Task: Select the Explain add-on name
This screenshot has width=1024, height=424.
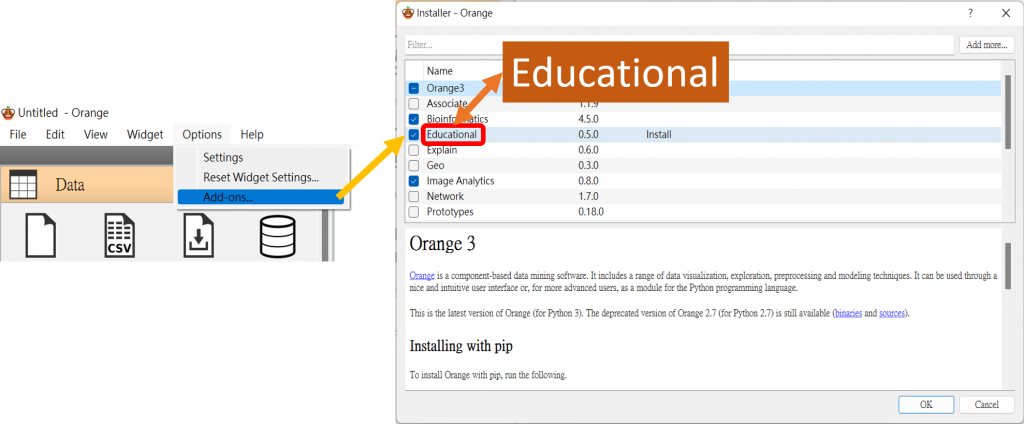Action: click(442, 150)
